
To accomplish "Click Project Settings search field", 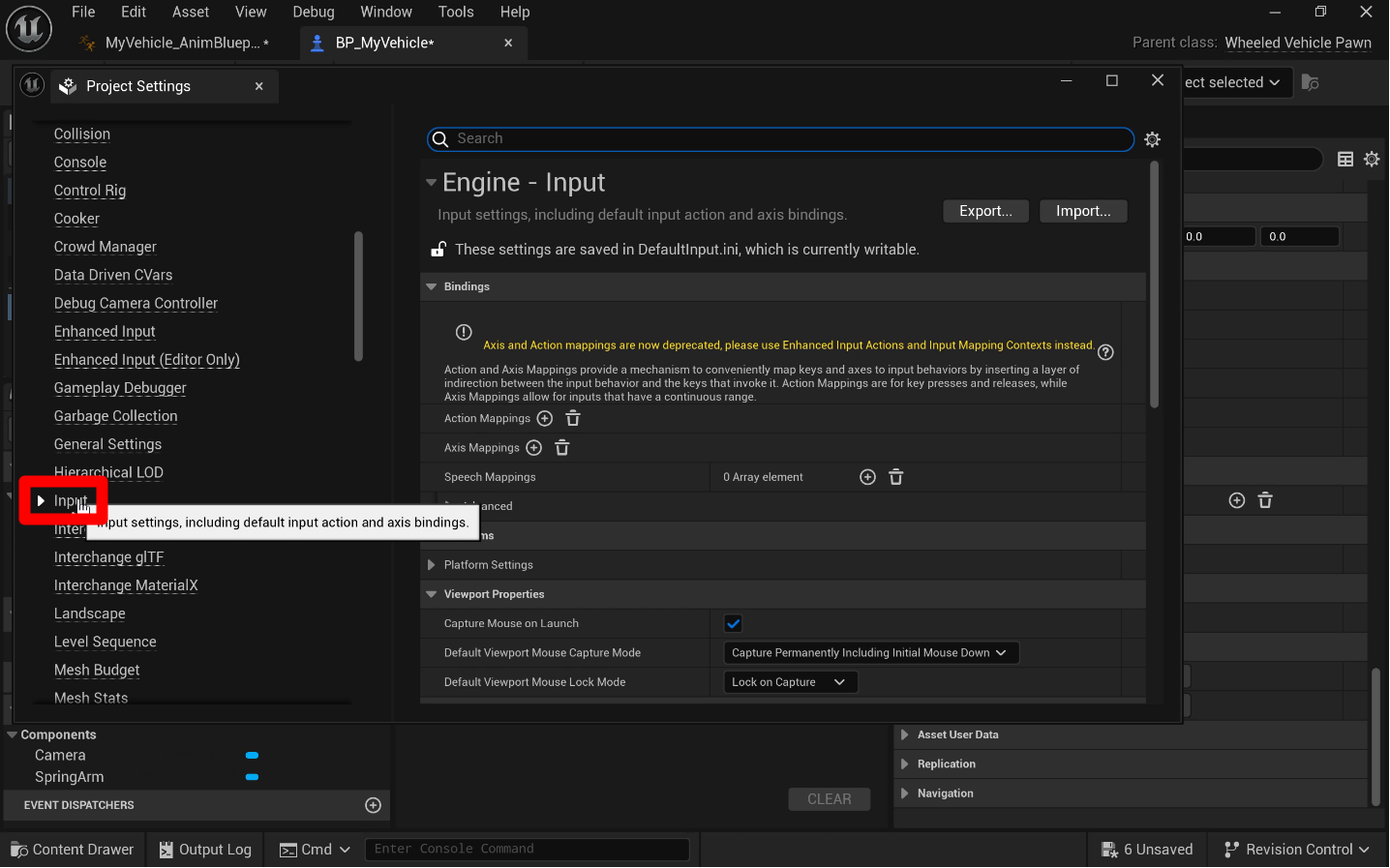I will [780, 139].
